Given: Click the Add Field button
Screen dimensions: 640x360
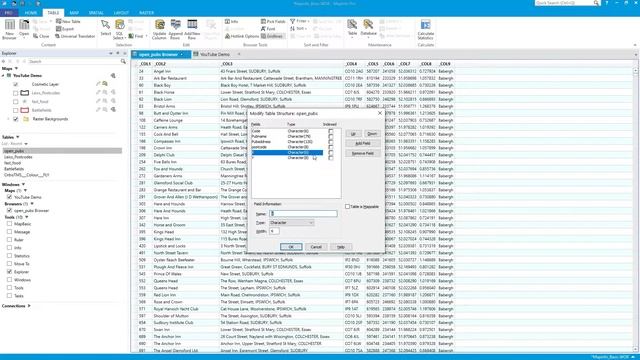Looking at the screenshot, I should [362, 143].
